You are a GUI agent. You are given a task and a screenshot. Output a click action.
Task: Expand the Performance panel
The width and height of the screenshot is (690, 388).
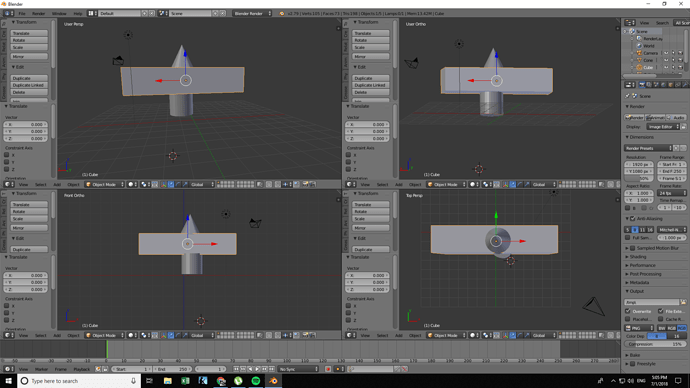[642, 265]
